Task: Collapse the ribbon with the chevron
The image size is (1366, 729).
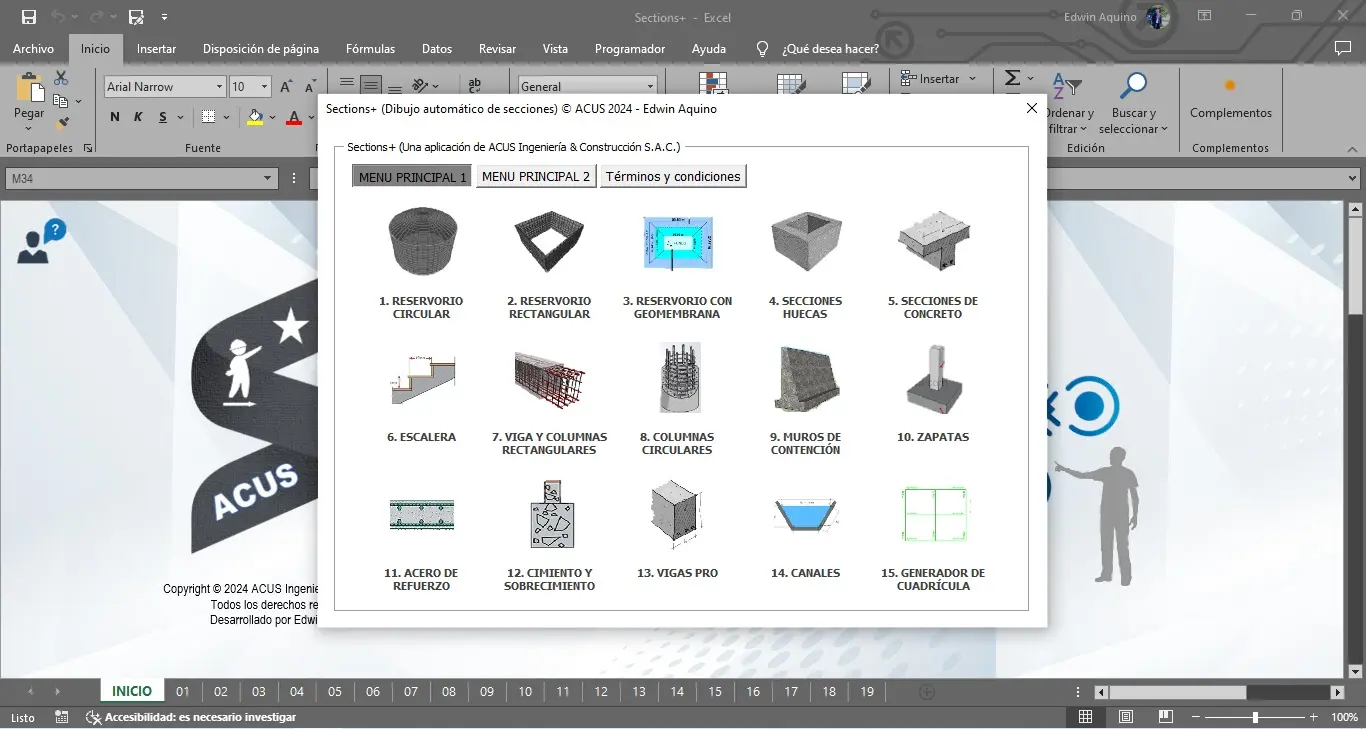Action: tap(1353, 147)
